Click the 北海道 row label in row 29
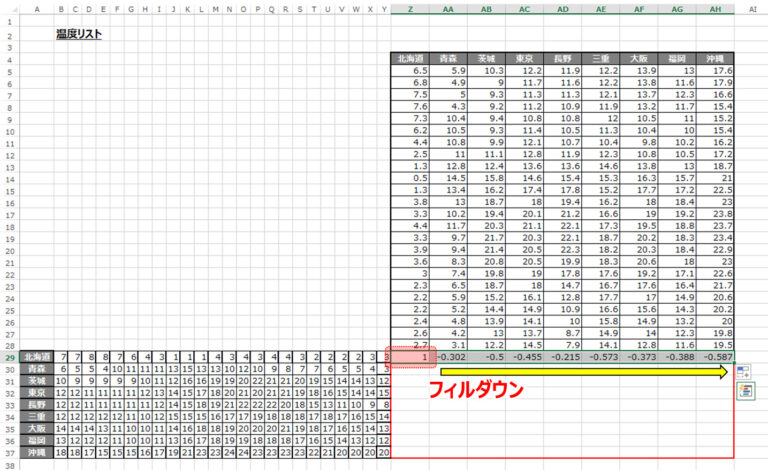Image resolution: width=768 pixels, height=470 pixels. coord(37,357)
